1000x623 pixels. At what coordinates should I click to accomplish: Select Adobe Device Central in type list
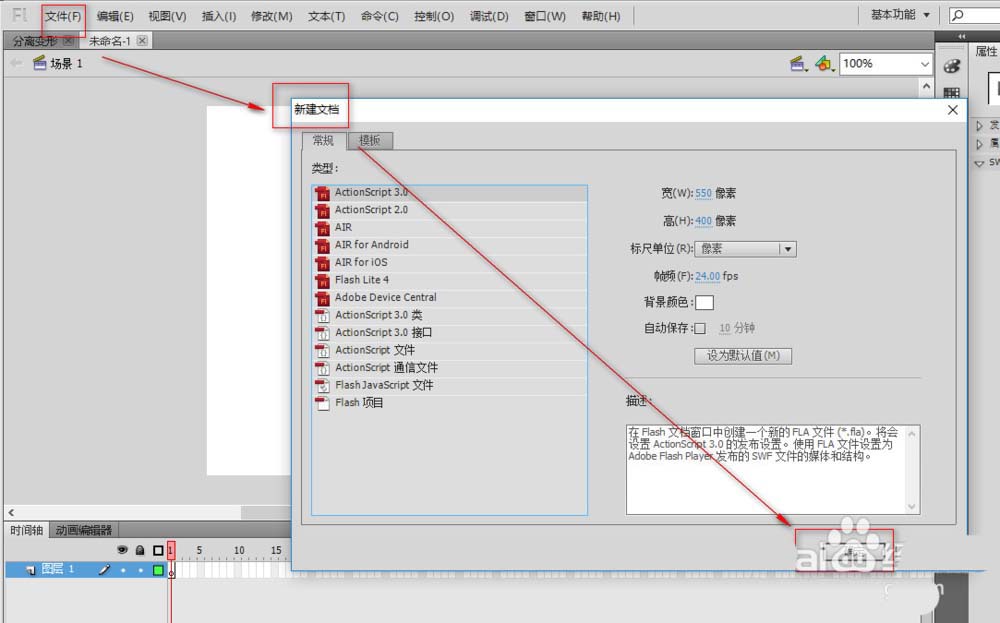(x=450, y=297)
